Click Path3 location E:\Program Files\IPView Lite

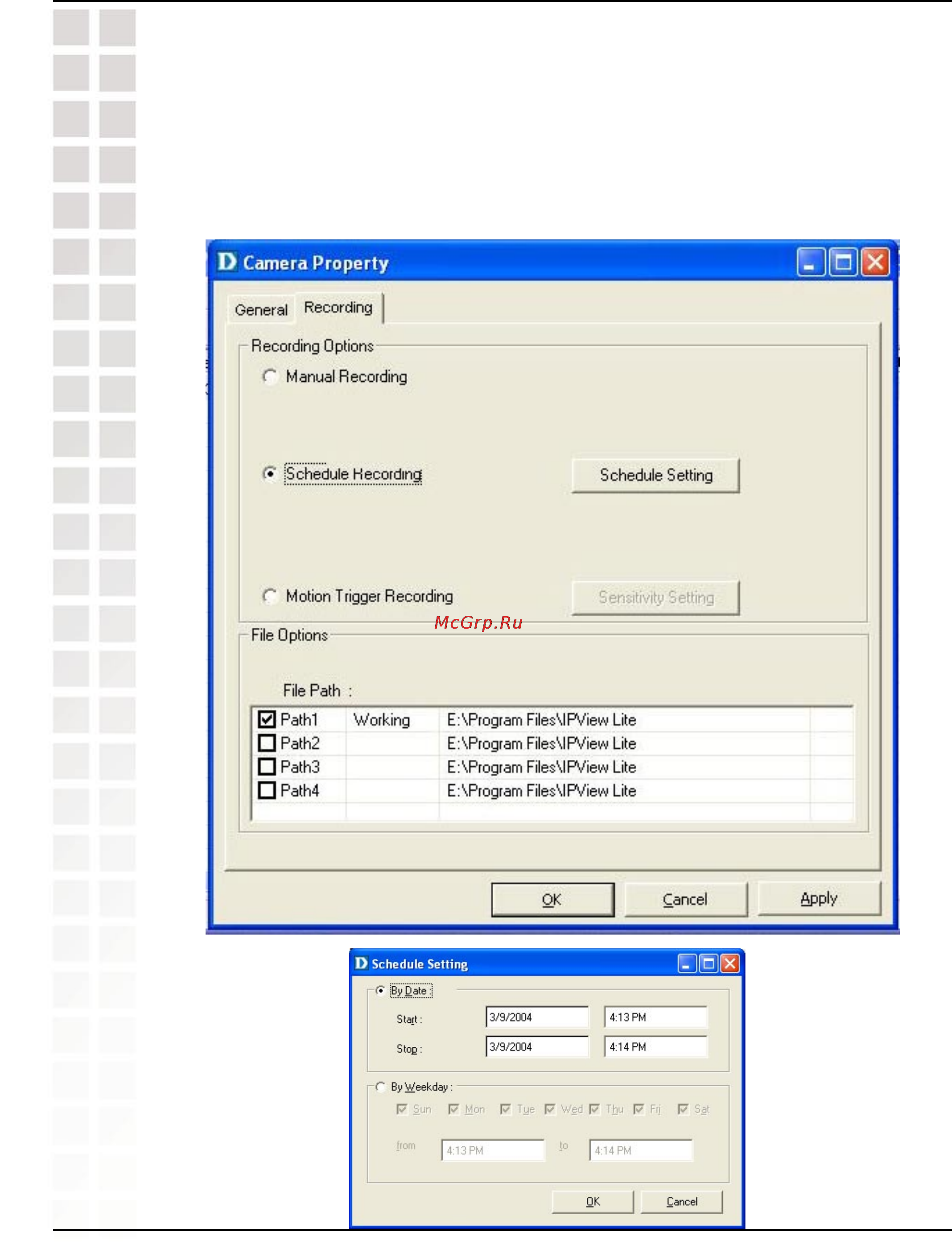click(541, 767)
